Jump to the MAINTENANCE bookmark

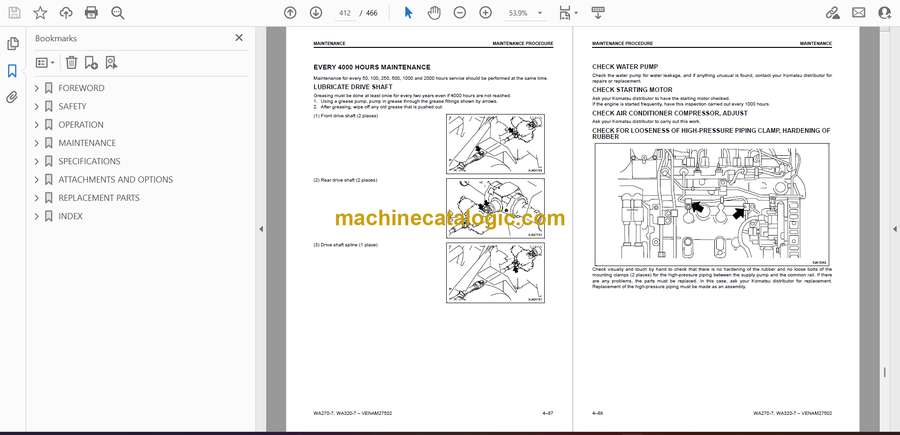[87, 143]
